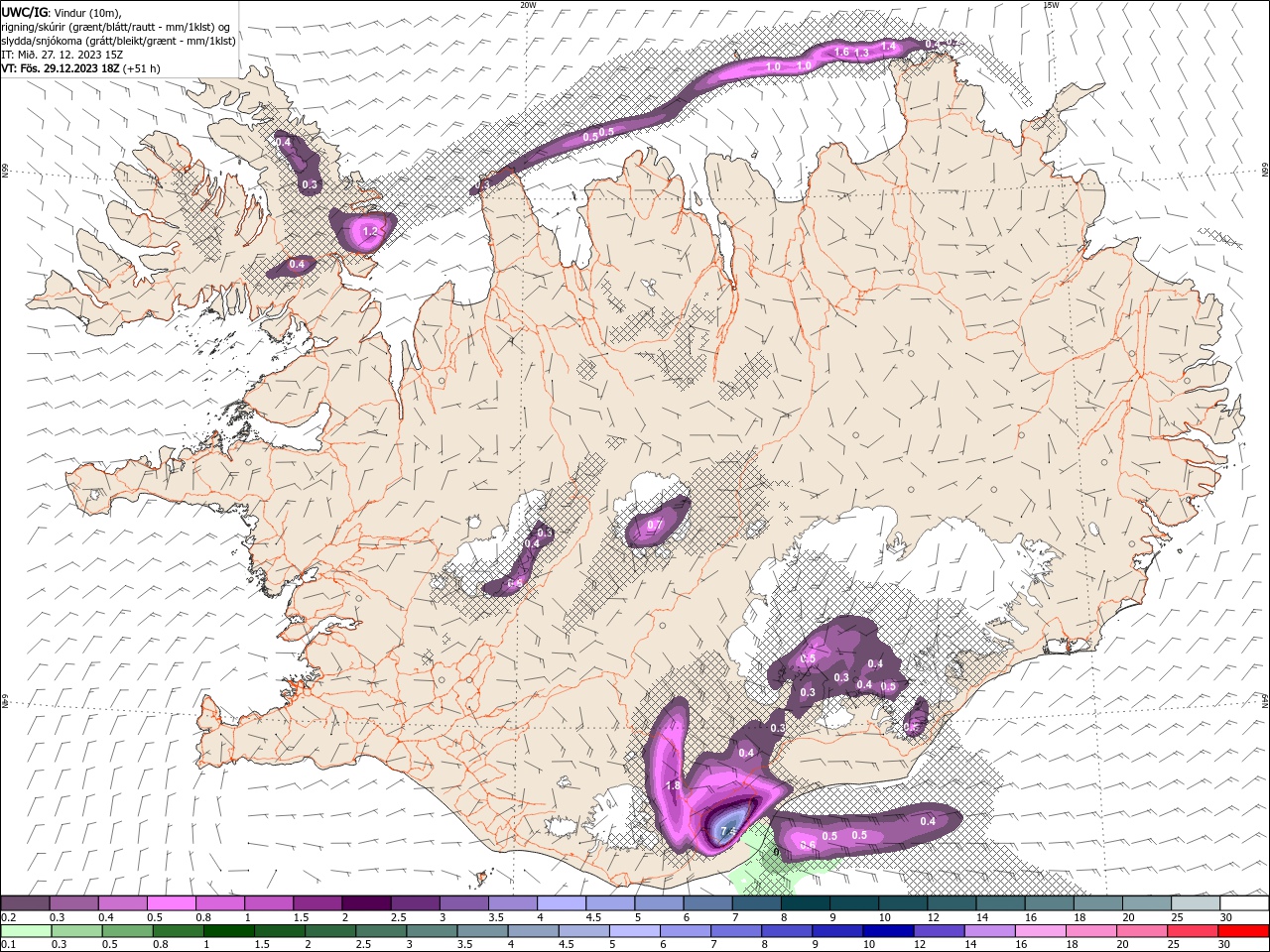Viewport: 1270px width, 952px height.
Task: Click the VT: Fös. 29.12.2023 18Z (+51 h) line
Action: (x=80, y=68)
